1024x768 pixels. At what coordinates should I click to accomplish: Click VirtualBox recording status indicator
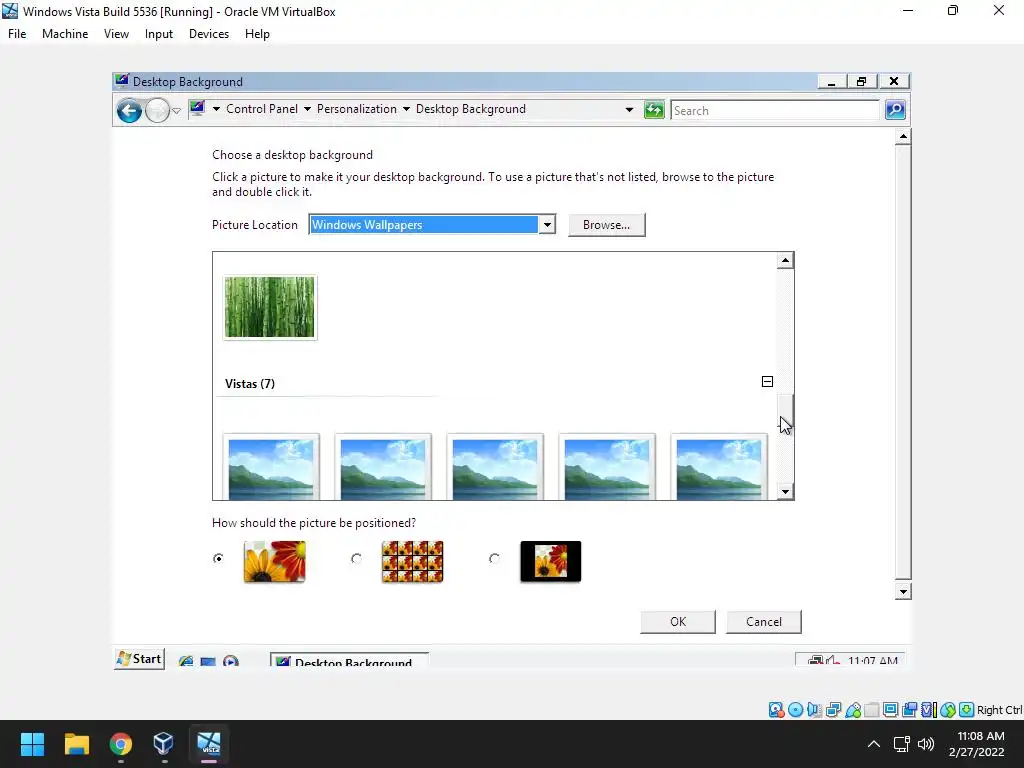point(909,710)
